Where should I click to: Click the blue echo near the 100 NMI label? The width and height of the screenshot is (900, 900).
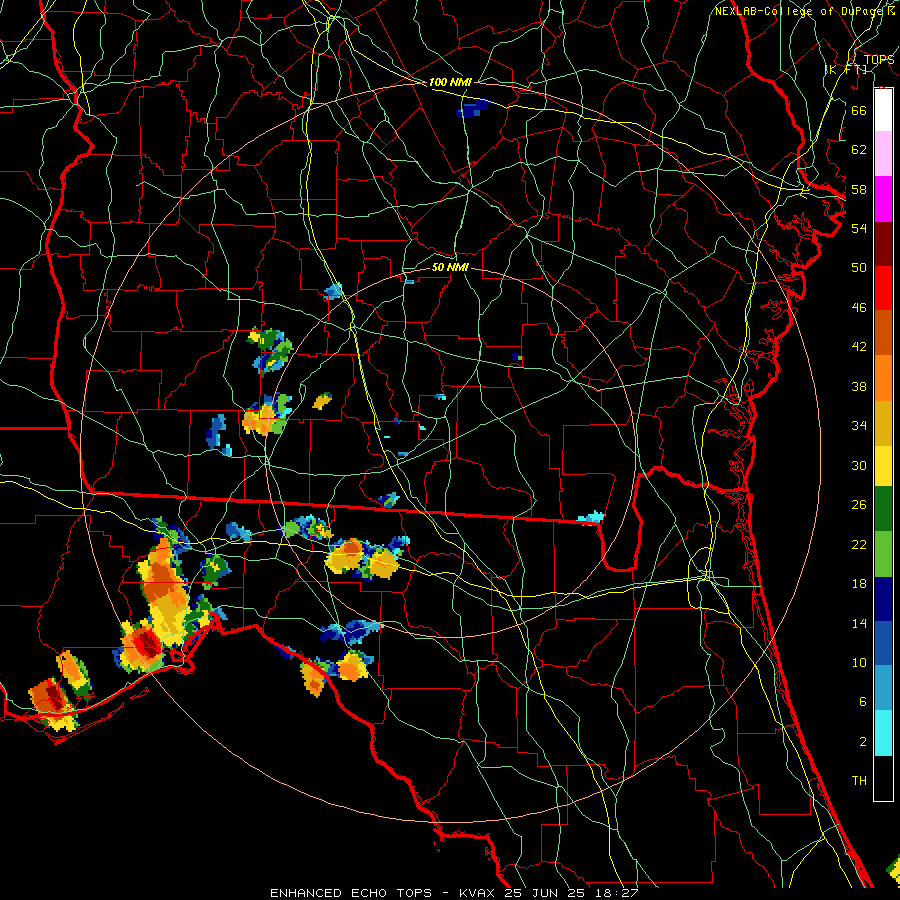point(474,108)
